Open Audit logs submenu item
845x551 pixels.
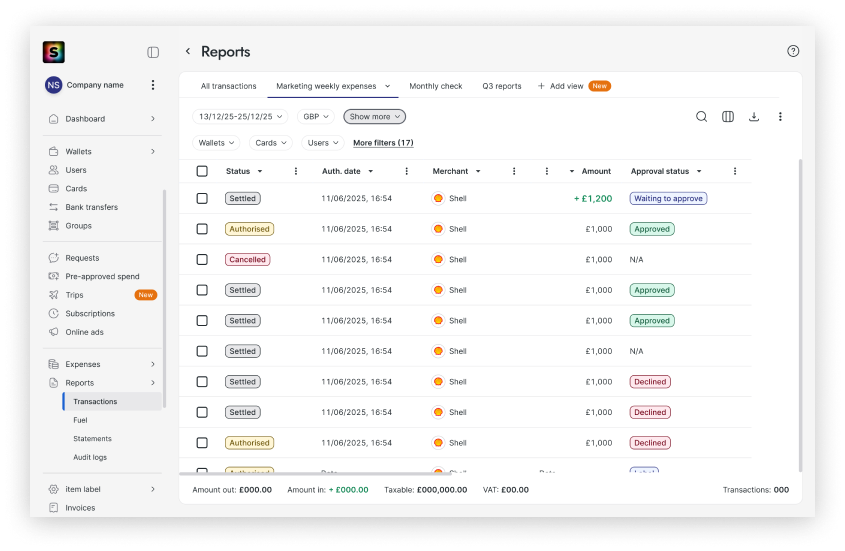pyautogui.click(x=90, y=457)
